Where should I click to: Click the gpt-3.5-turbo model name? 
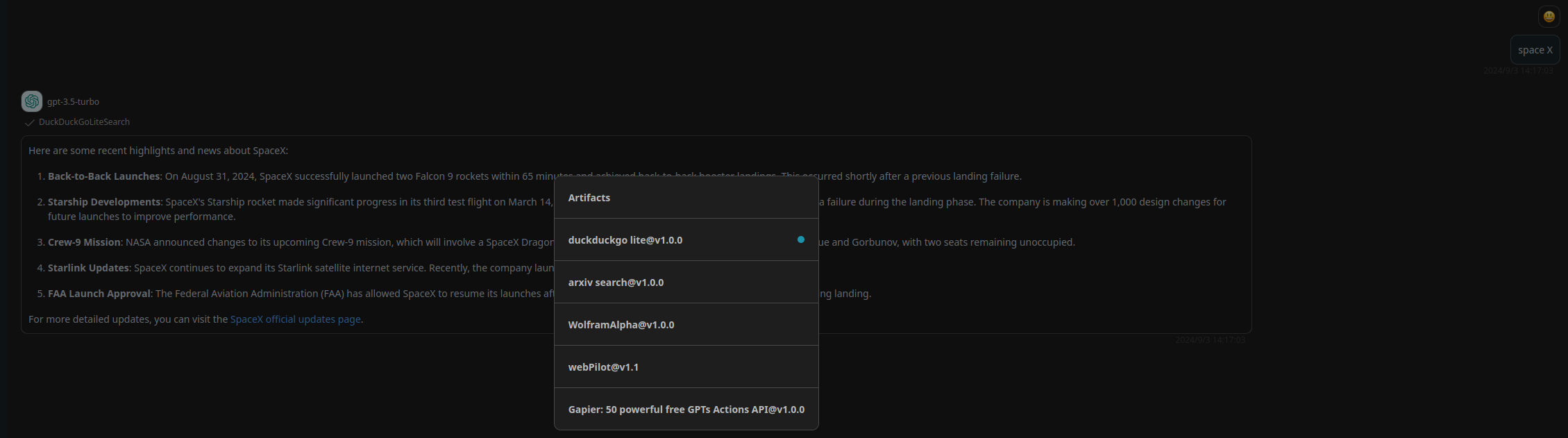[x=73, y=102]
